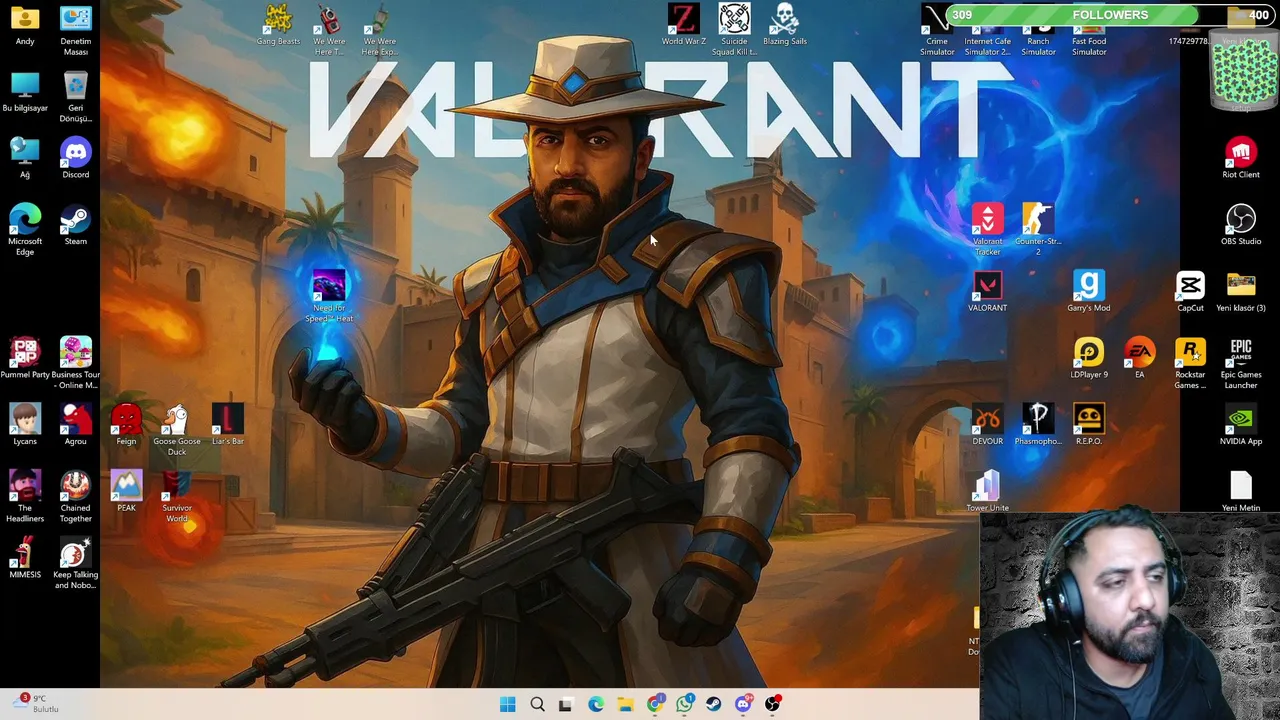Select Suicide Squad Kill t... desktop icon
Viewport: 1280px width, 720px height.
tap(734, 30)
